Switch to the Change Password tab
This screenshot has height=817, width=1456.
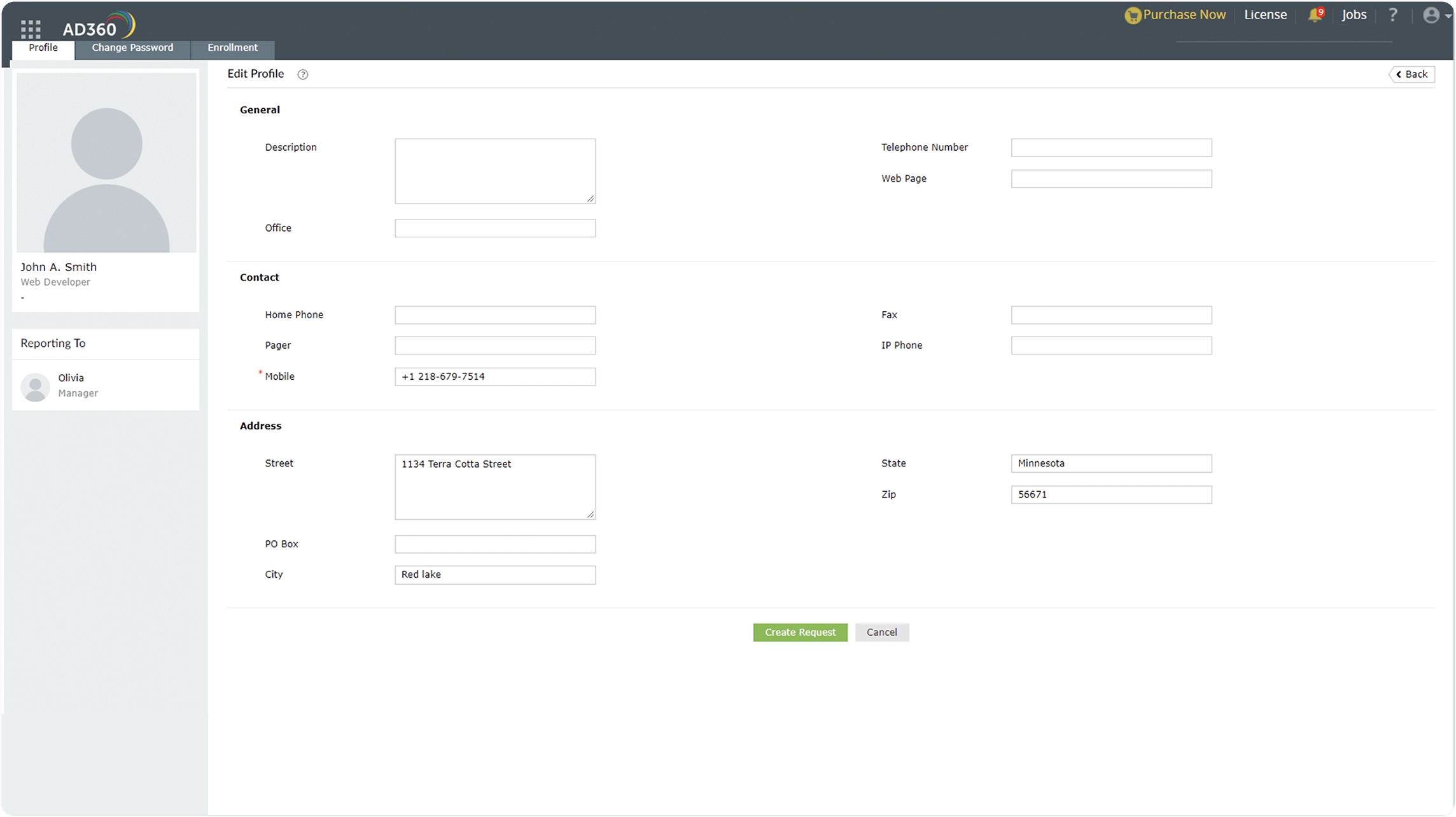coord(132,48)
